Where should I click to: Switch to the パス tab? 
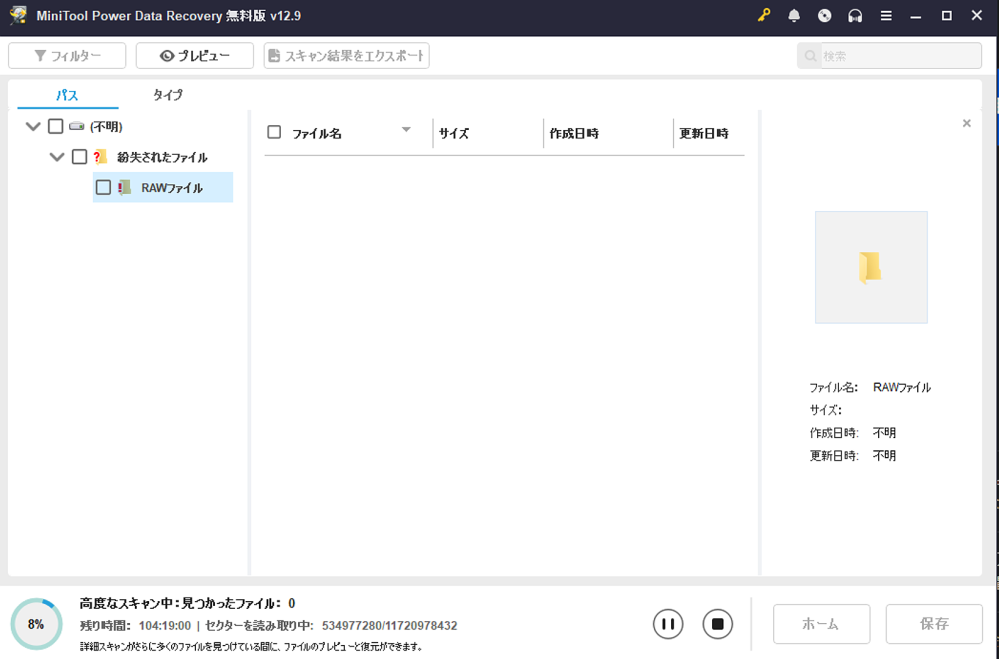point(68,95)
